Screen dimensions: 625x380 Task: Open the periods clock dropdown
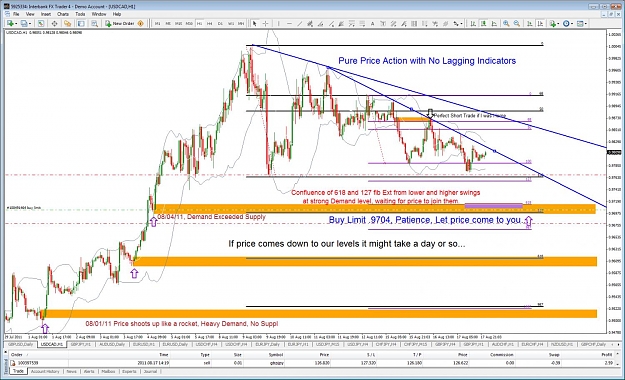tap(568, 24)
